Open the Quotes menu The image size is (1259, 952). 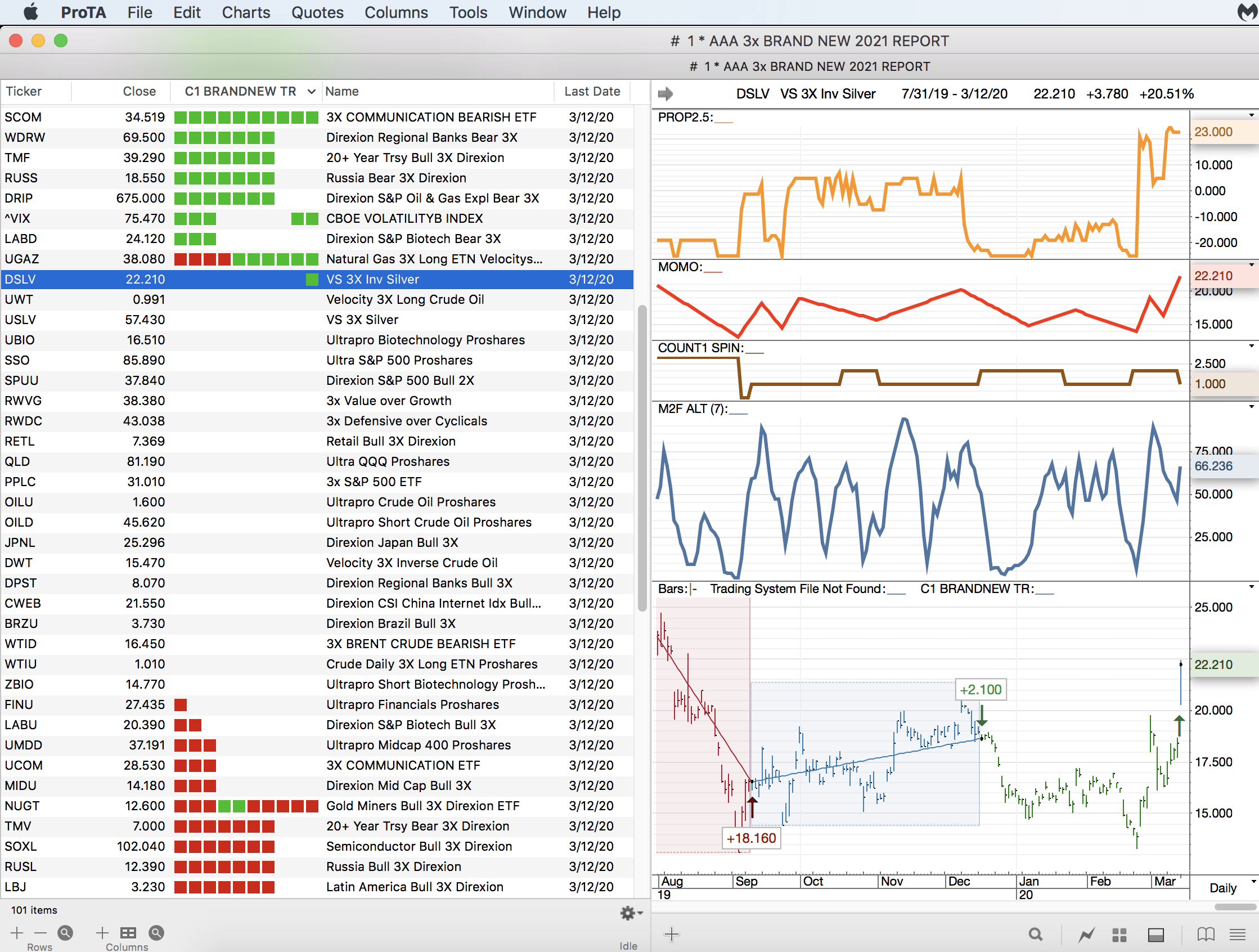(317, 12)
